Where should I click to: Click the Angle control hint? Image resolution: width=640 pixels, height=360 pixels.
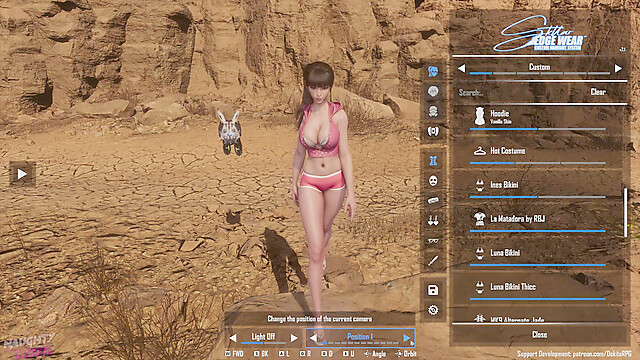(x=375, y=354)
